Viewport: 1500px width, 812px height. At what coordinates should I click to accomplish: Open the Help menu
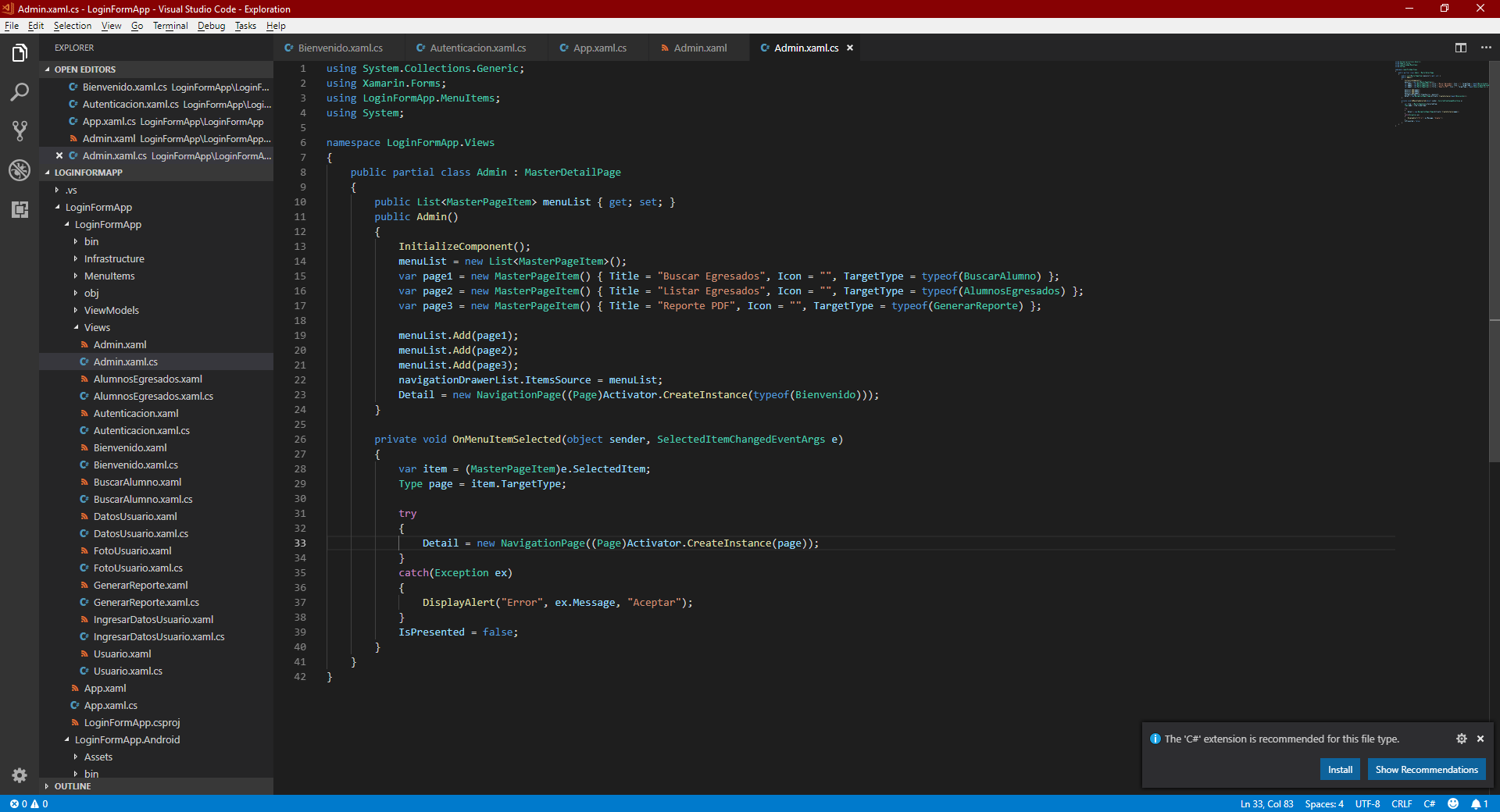click(x=276, y=26)
